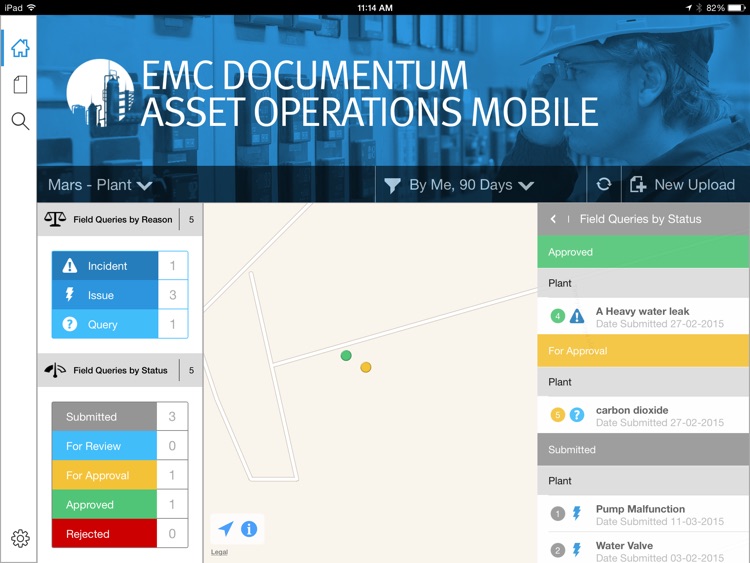
Task: Tap the Incident warning triangle icon
Action: point(70,265)
